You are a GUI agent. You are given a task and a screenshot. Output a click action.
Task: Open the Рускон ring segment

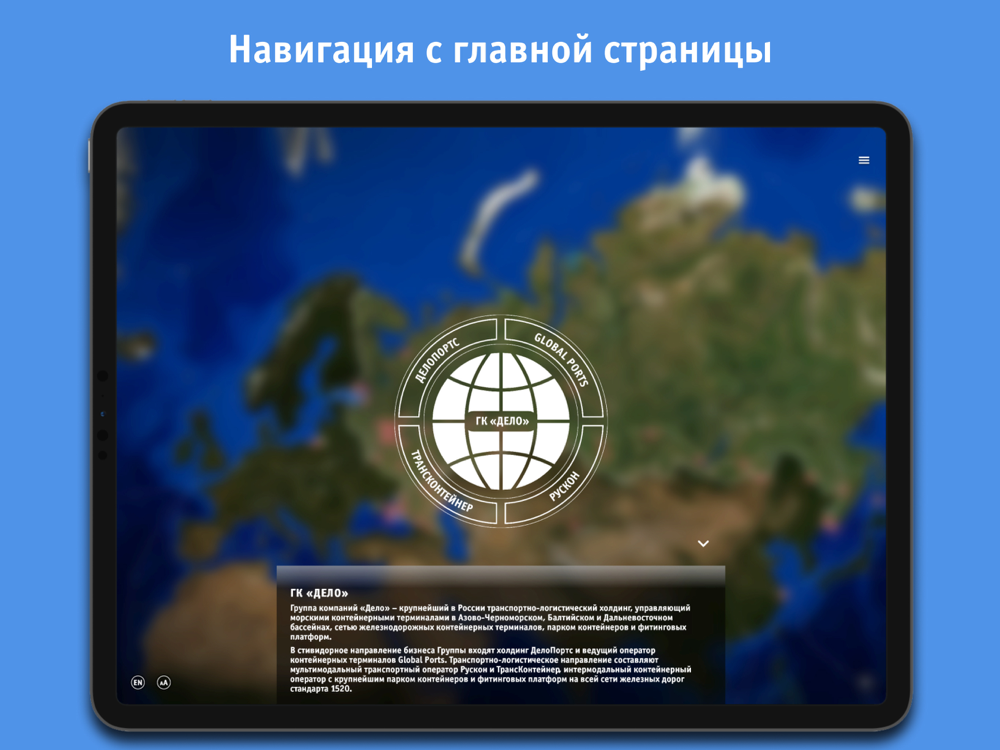tap(562, 482)
